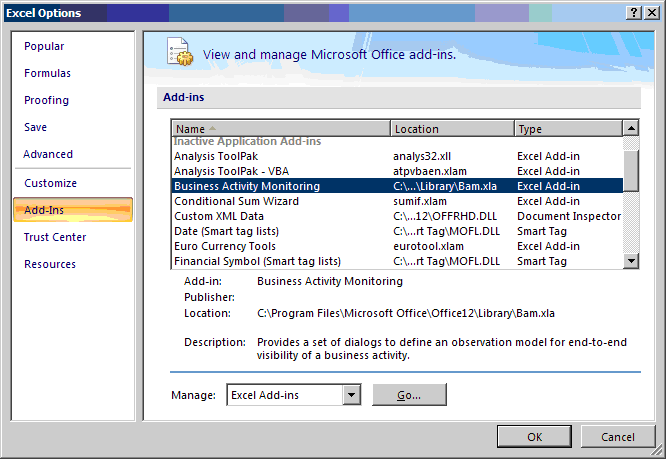The image size is (666, 459).
Task: Select the Trust Center category
Action: click(55, 237)
